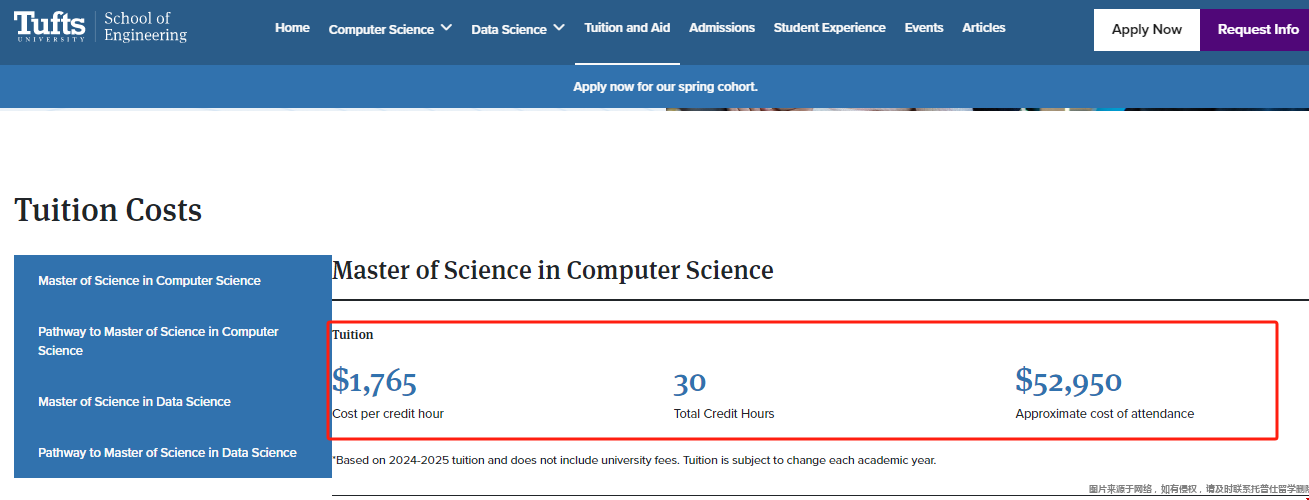Select the sidebar Master of Science in Computer Science tab

click(x=149, y=281)
